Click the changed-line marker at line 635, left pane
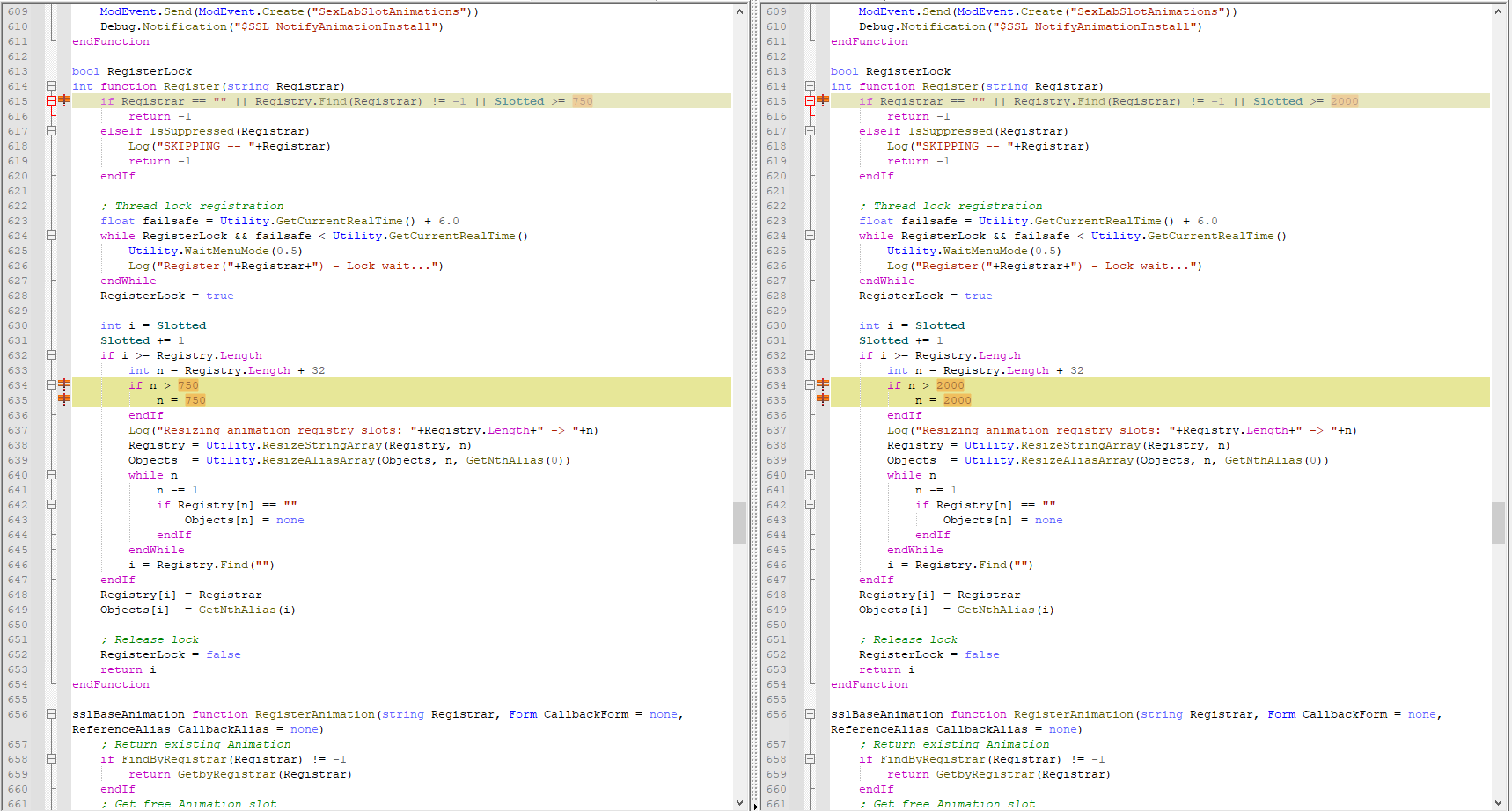This screenshot has height=811, width=1512. pyautogui.click(x=64, y=399)
